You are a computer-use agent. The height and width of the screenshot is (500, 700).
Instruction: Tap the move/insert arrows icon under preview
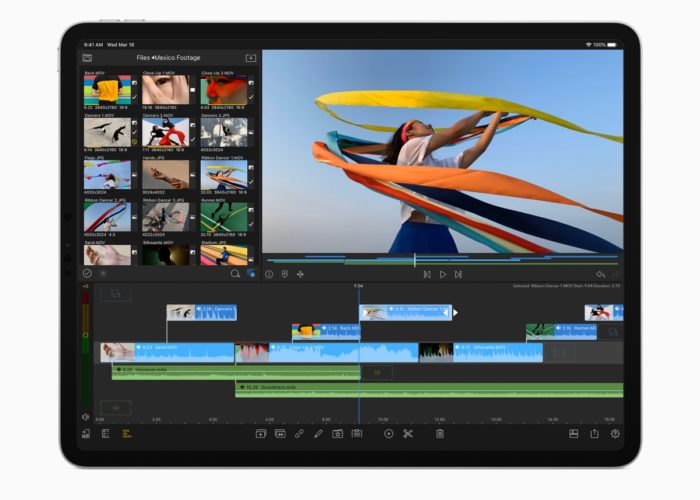[300, 274]
